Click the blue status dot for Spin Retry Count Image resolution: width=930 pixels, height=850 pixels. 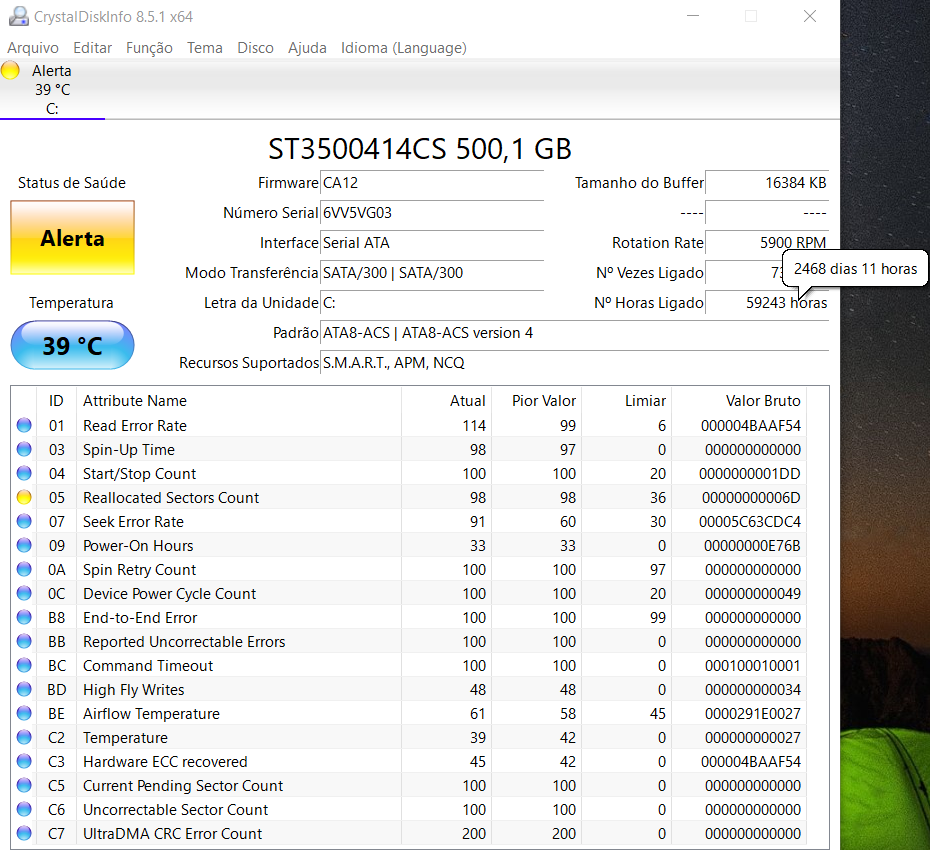pyautogui.click(x=24, y=569)
